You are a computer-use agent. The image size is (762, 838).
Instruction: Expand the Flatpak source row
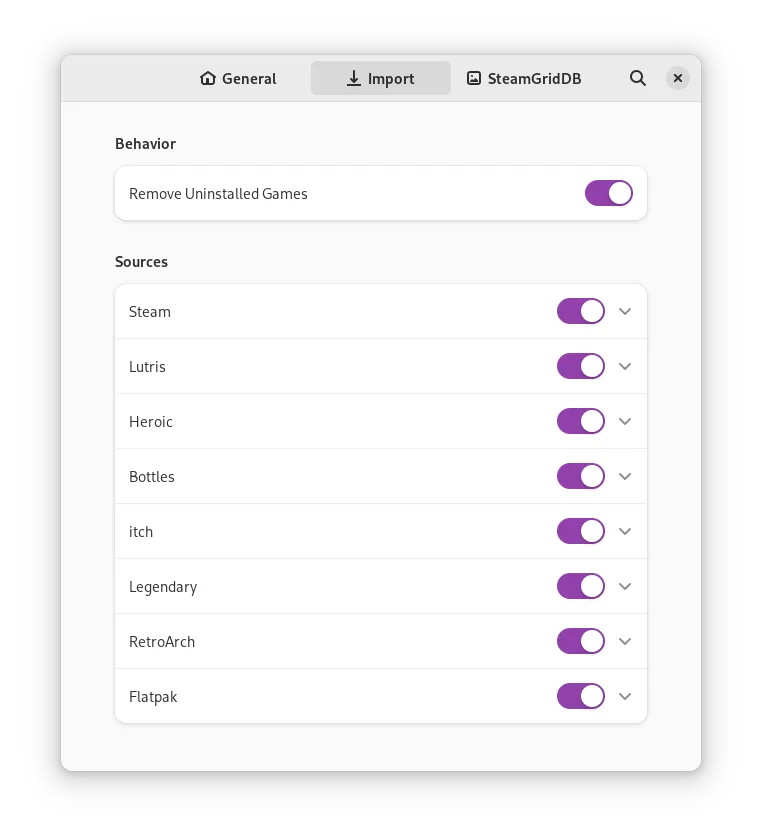point(625,696)
